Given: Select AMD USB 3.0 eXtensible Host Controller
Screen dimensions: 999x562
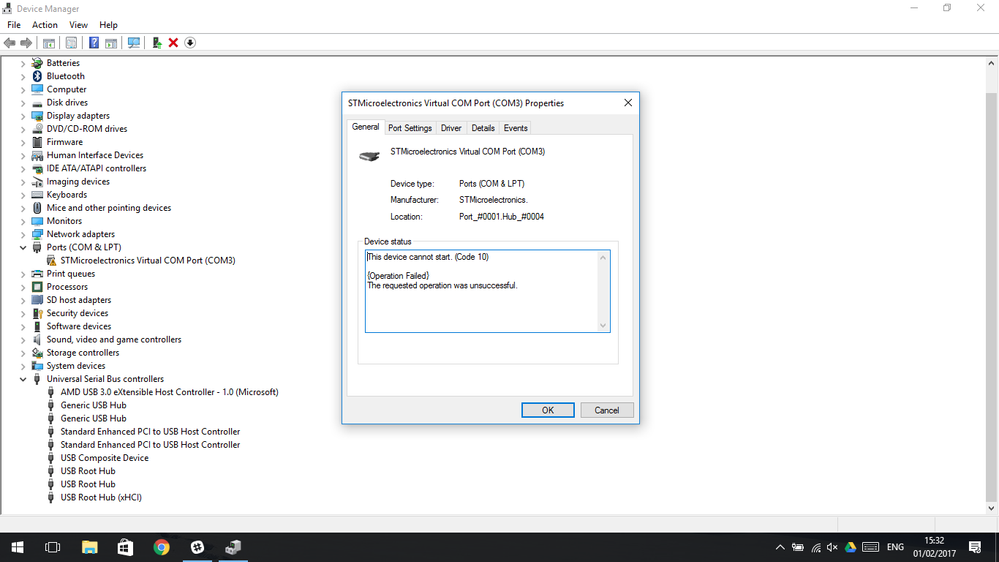Looking at the screenshot, I should coord(169,393).
